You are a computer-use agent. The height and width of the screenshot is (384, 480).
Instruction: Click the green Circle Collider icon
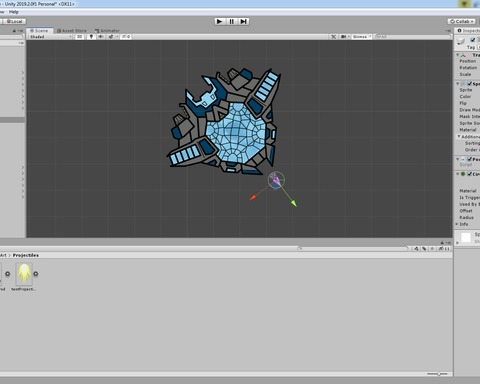pyautogui.click(x=463, y=174)
